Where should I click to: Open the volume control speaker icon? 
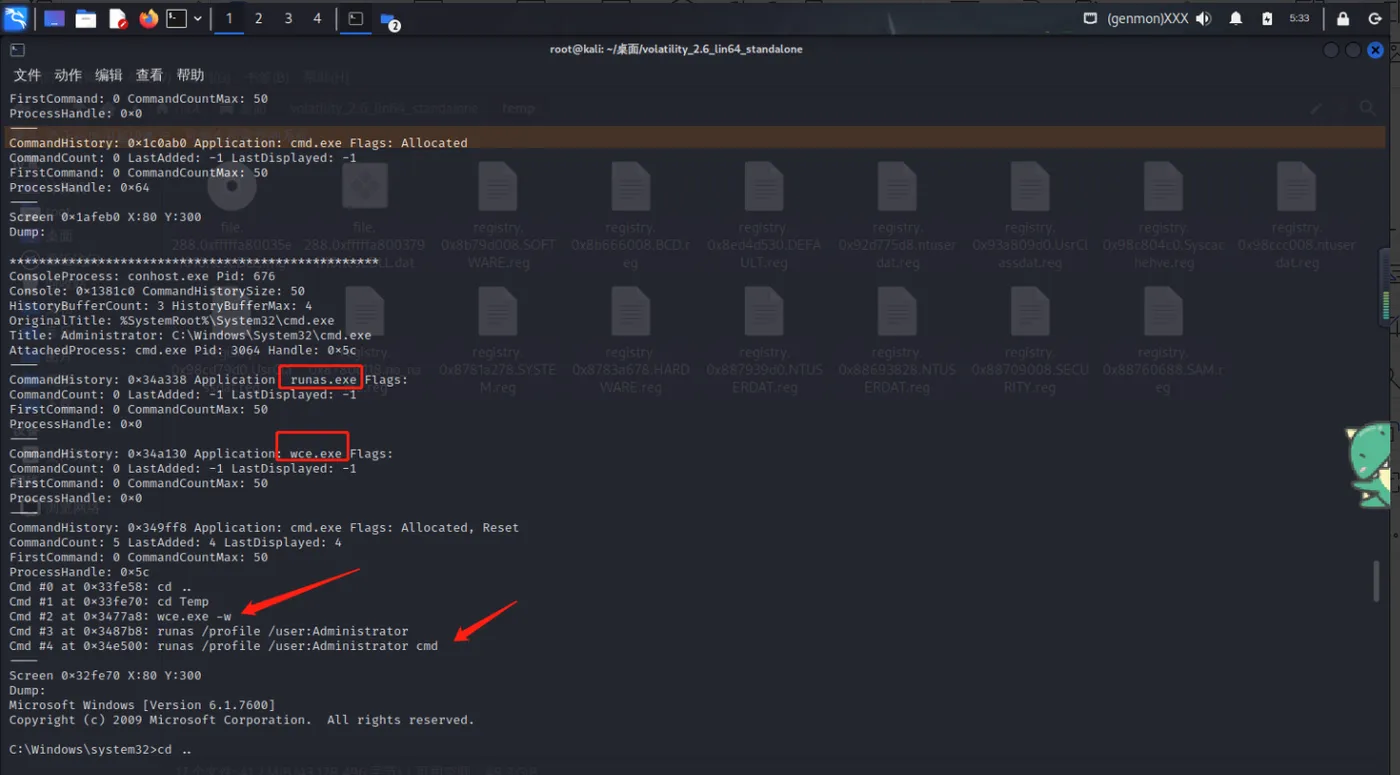pyautogui.click(x=1203, y=18)
